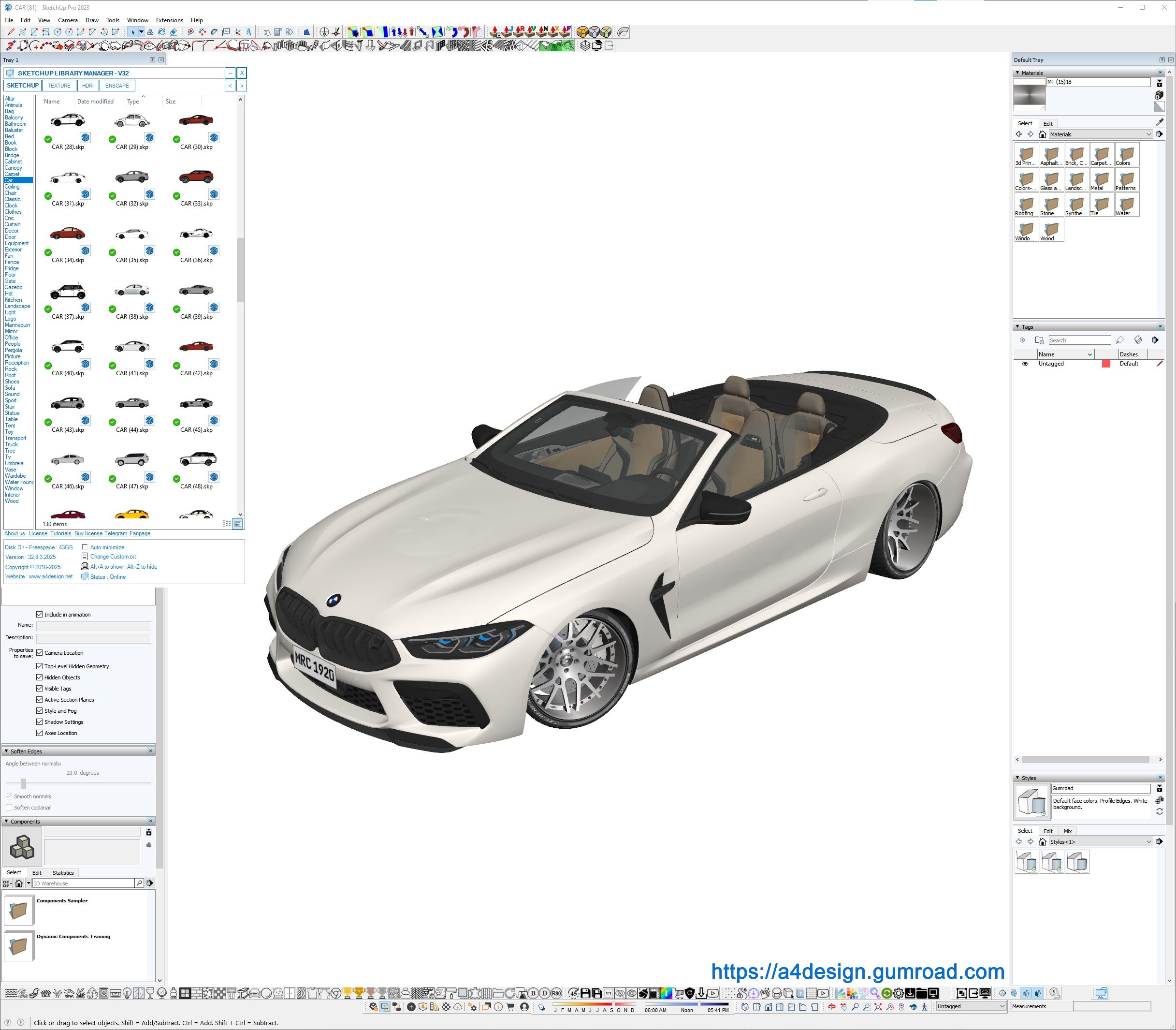Enable the Auto minimize checkbox
1176x1030 pixels.
click(85, 547)
